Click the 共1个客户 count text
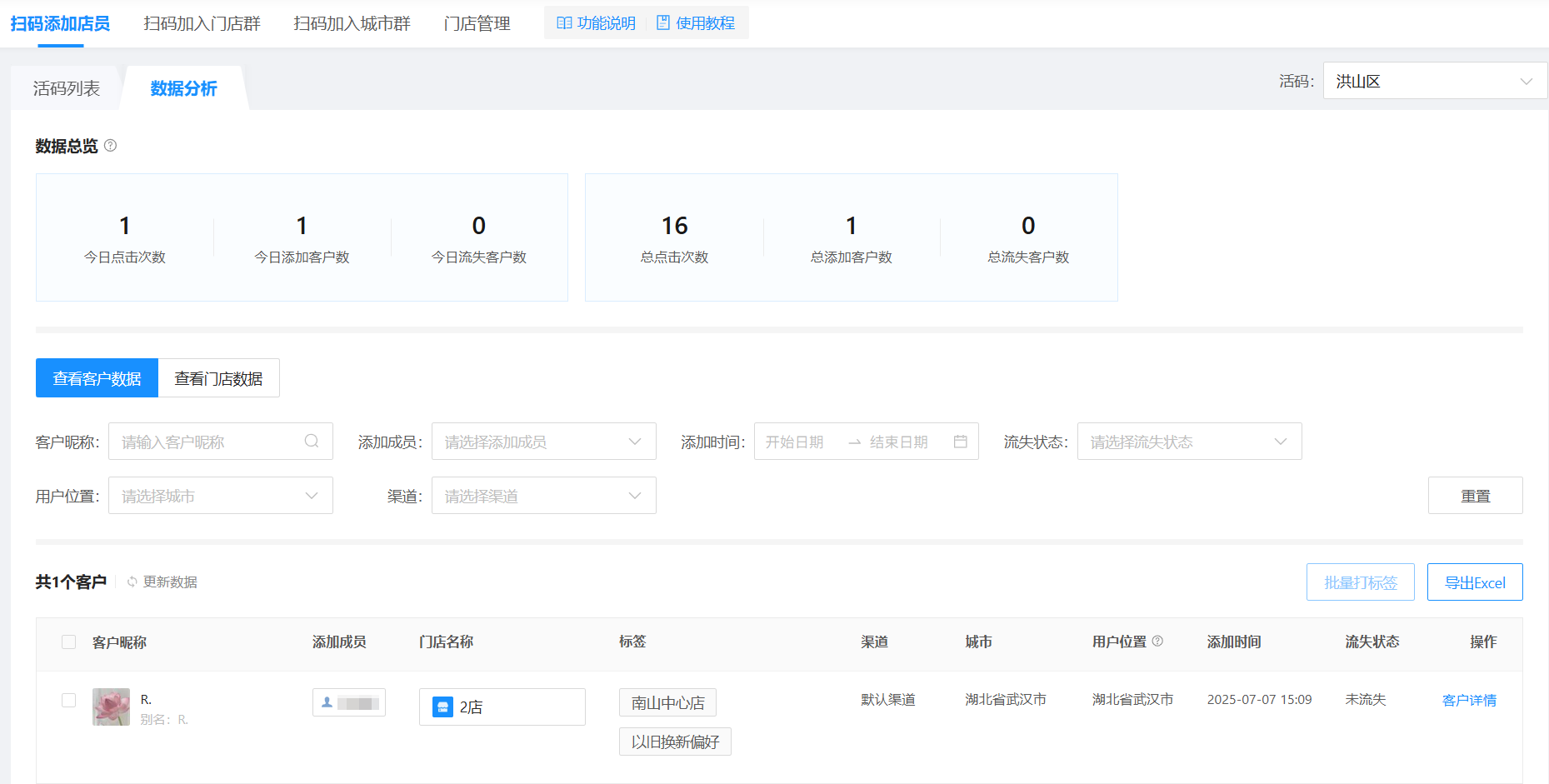This screenshot has width=1549, height=784. click(x=71, y=582)
